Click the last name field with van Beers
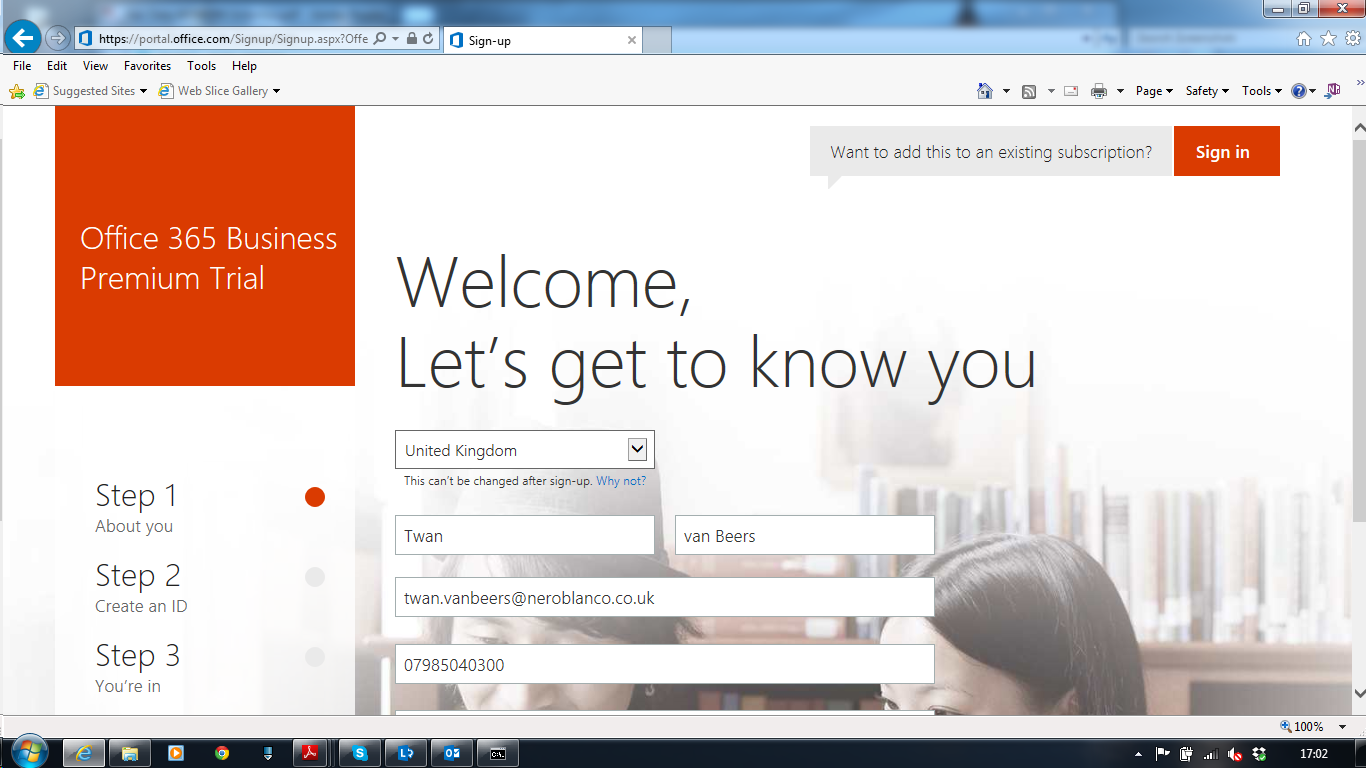This screenshot has width=1366, height=768. (805, 535)
